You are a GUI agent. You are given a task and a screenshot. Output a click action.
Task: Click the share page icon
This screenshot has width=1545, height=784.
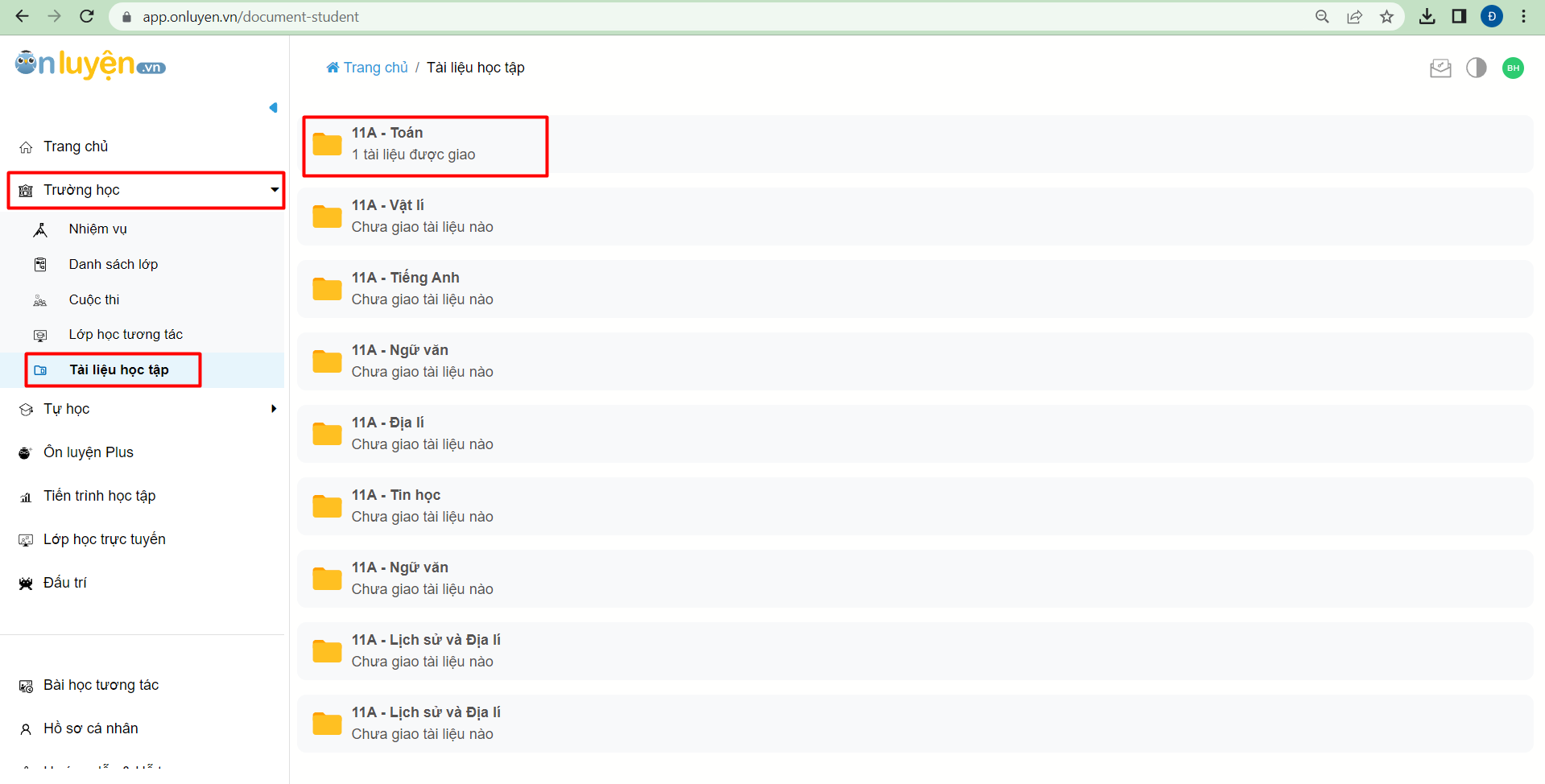[x=1354, y=17]
